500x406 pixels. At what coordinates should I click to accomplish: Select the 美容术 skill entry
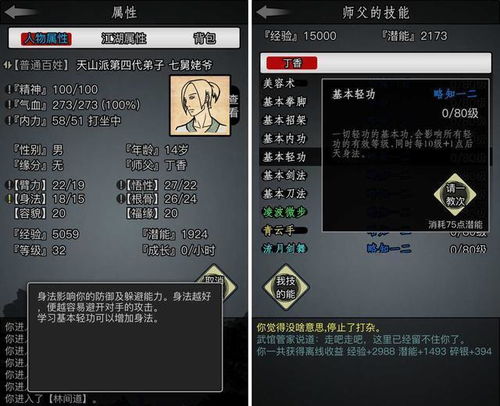point(279,83)
